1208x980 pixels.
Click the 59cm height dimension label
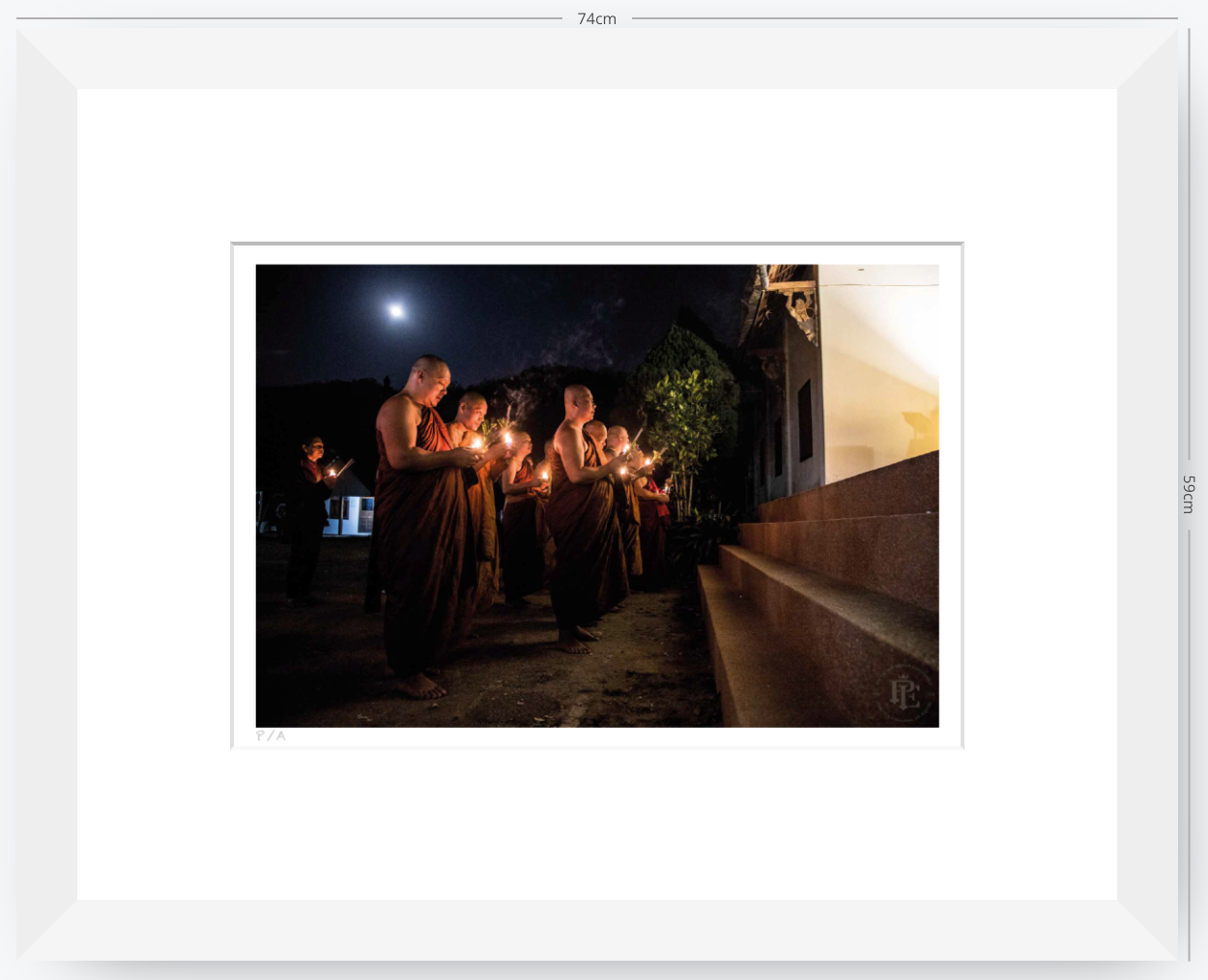1189,494
